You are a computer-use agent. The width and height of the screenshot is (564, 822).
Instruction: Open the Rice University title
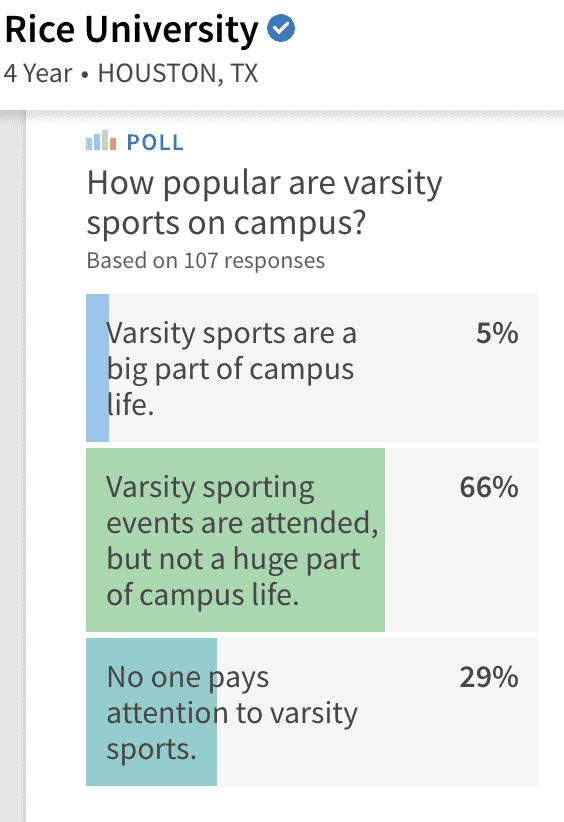pos(131,29)
